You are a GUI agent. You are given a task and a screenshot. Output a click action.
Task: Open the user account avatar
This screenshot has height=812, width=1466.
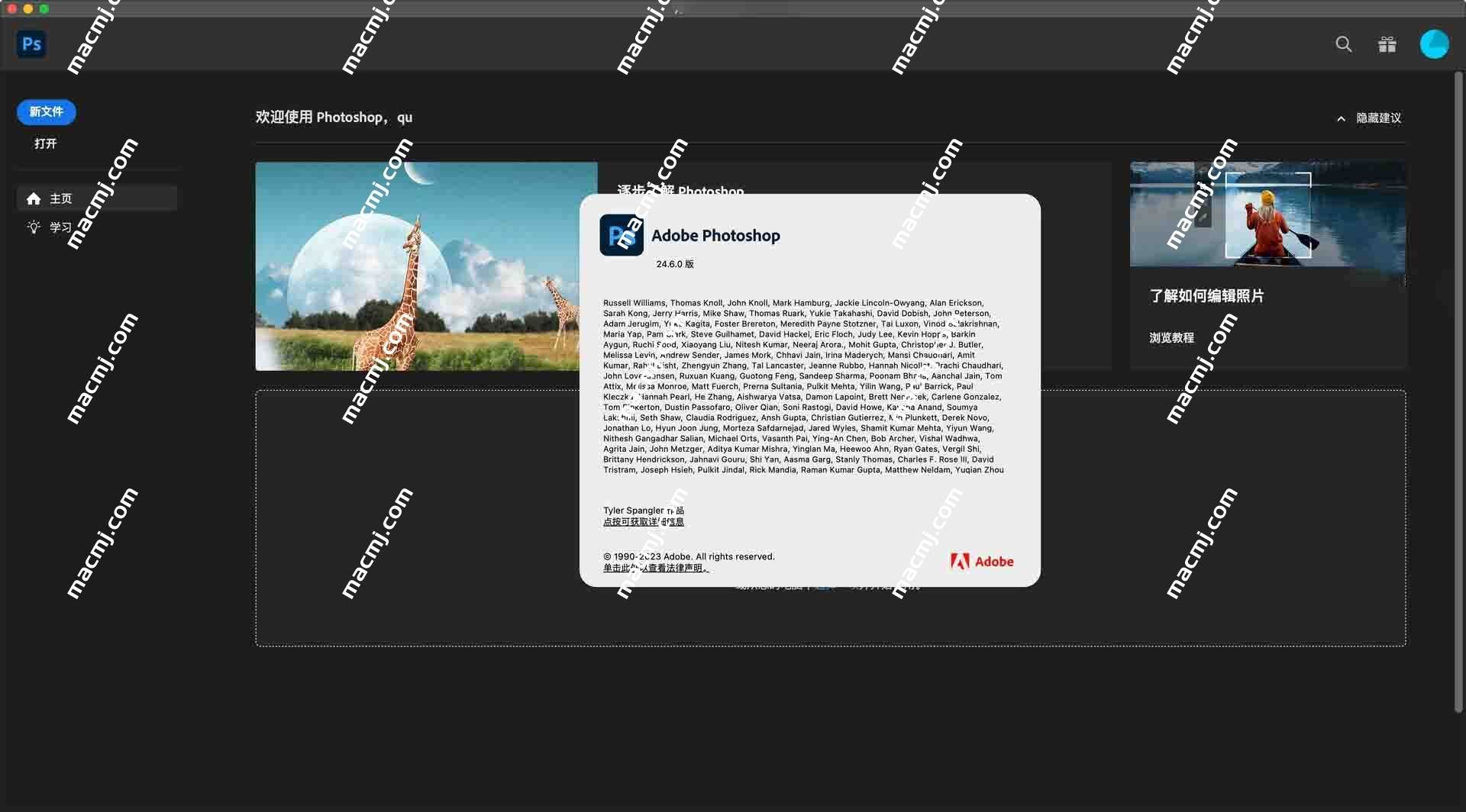click(1434, 44)
